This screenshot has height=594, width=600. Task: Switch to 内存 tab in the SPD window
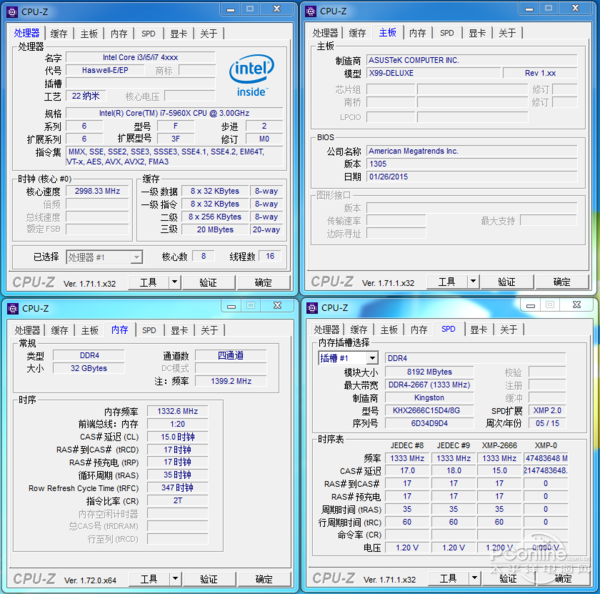pyautogui.click(x=419, y=330)
